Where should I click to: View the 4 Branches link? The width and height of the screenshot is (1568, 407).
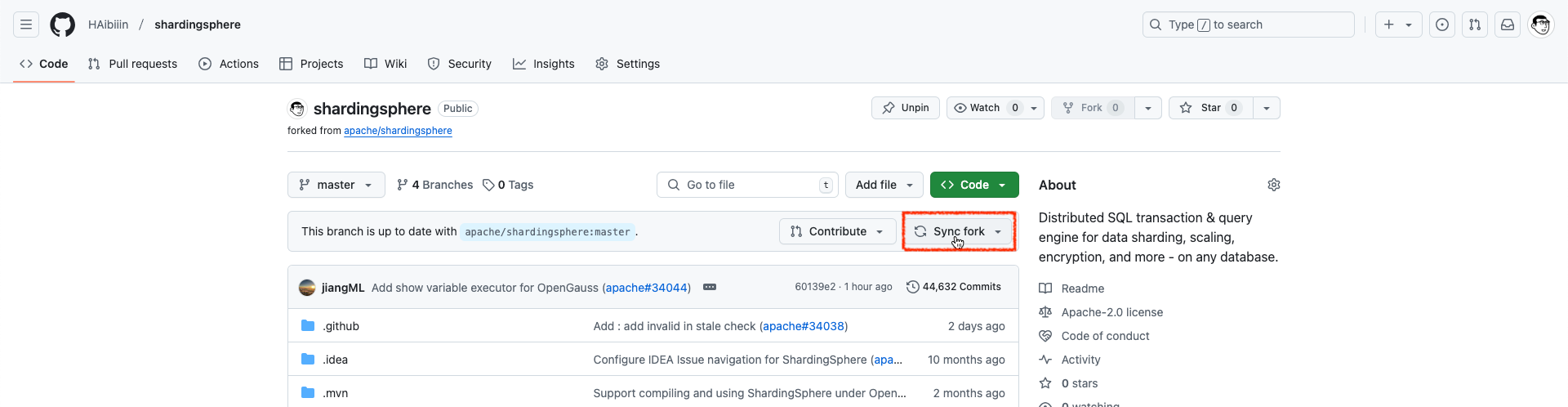(434, 185)
